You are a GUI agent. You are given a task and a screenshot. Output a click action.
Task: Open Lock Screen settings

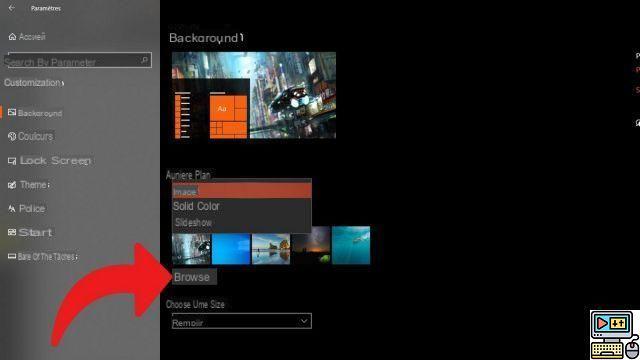click(49, 161)
